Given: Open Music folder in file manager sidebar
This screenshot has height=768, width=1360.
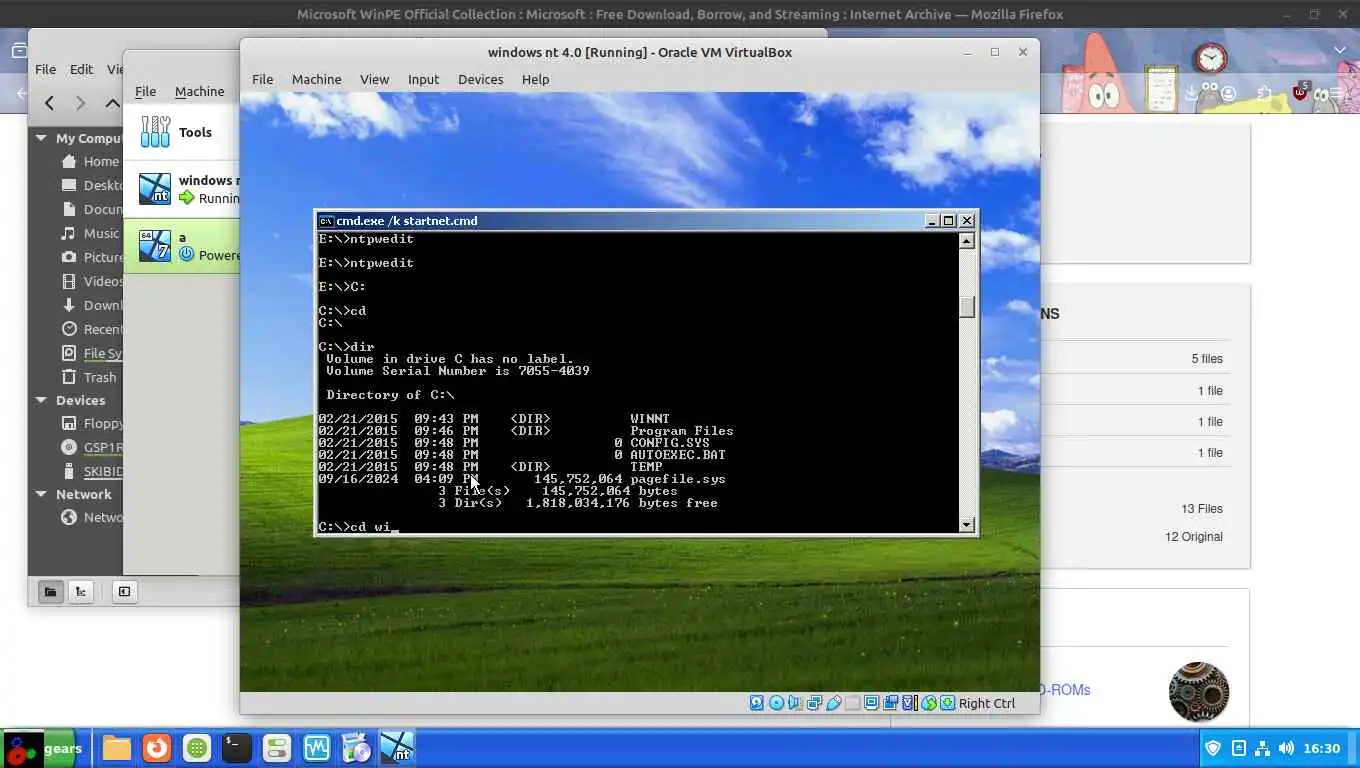Looking at the screenshot, I should 90,233.
